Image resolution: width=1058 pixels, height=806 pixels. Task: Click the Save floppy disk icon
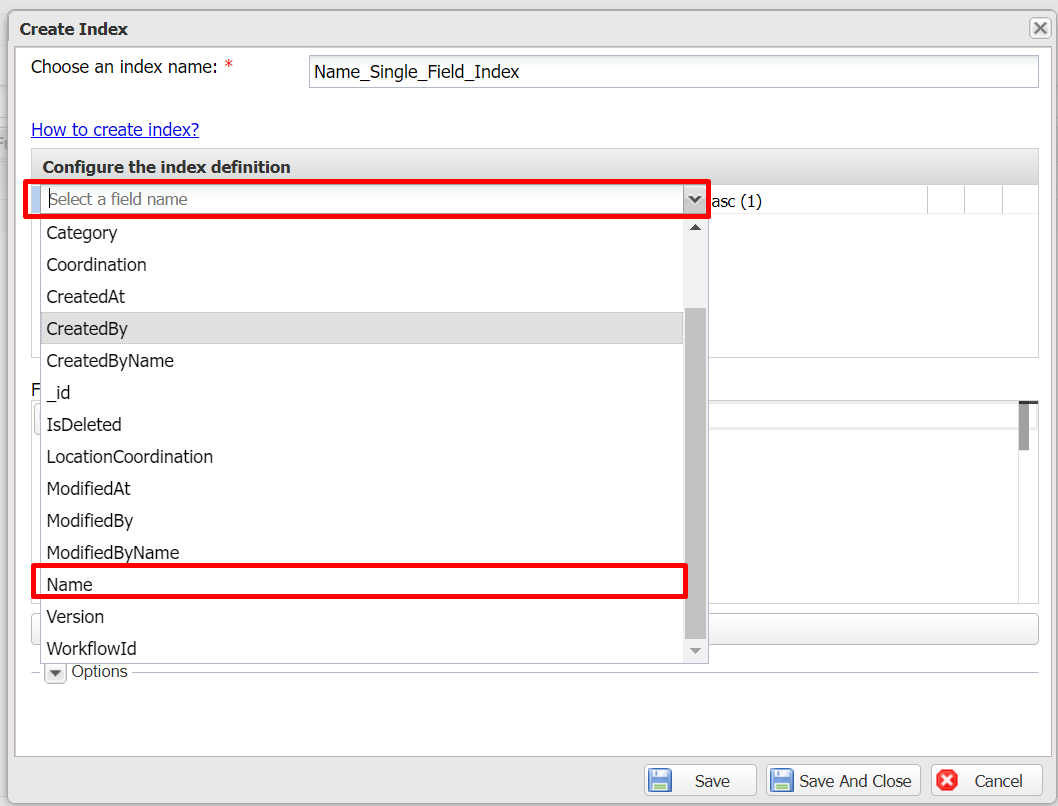pos(660,780)
